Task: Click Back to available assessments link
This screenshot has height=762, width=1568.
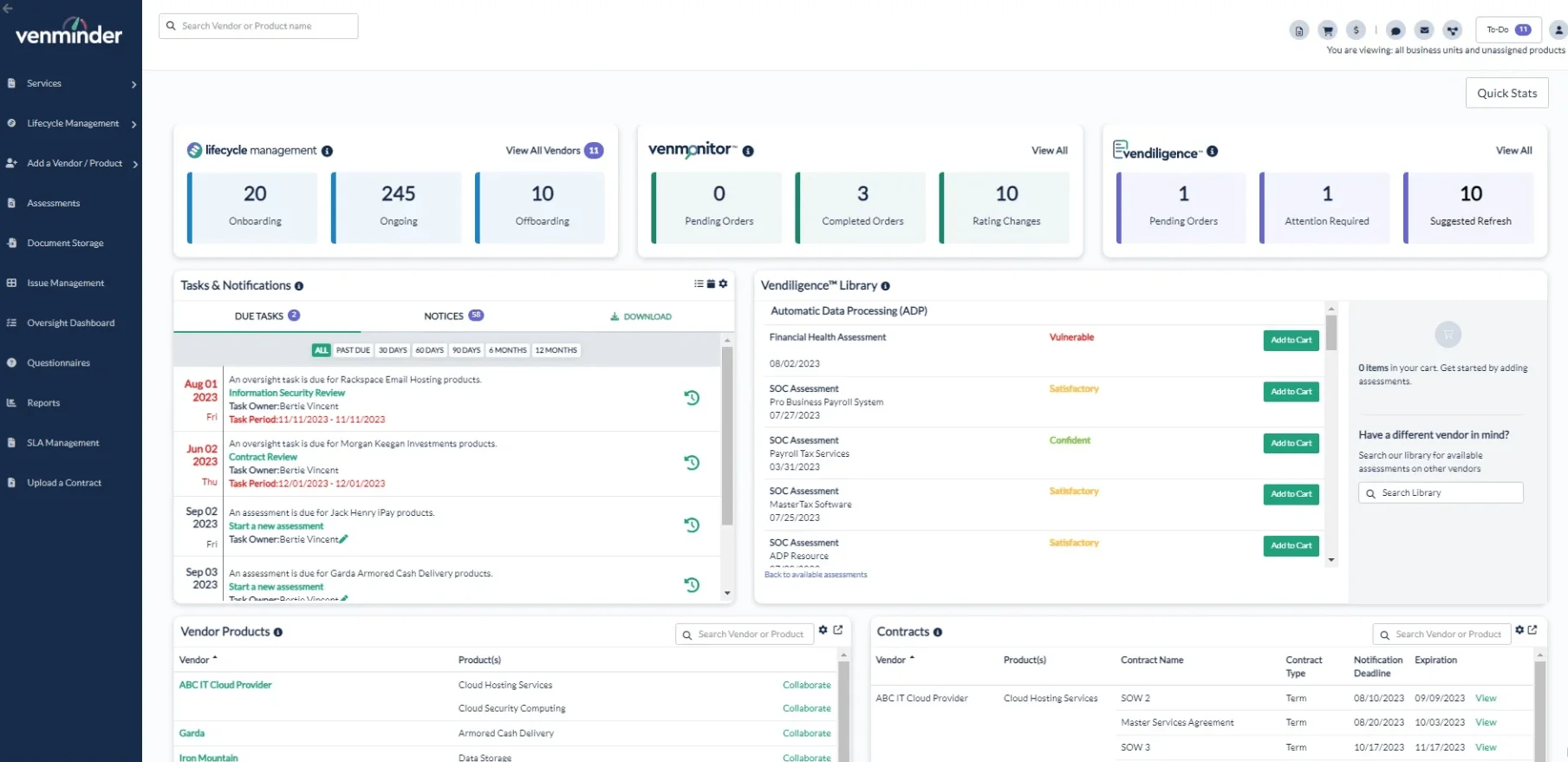Action: click(x=816, y=575)
